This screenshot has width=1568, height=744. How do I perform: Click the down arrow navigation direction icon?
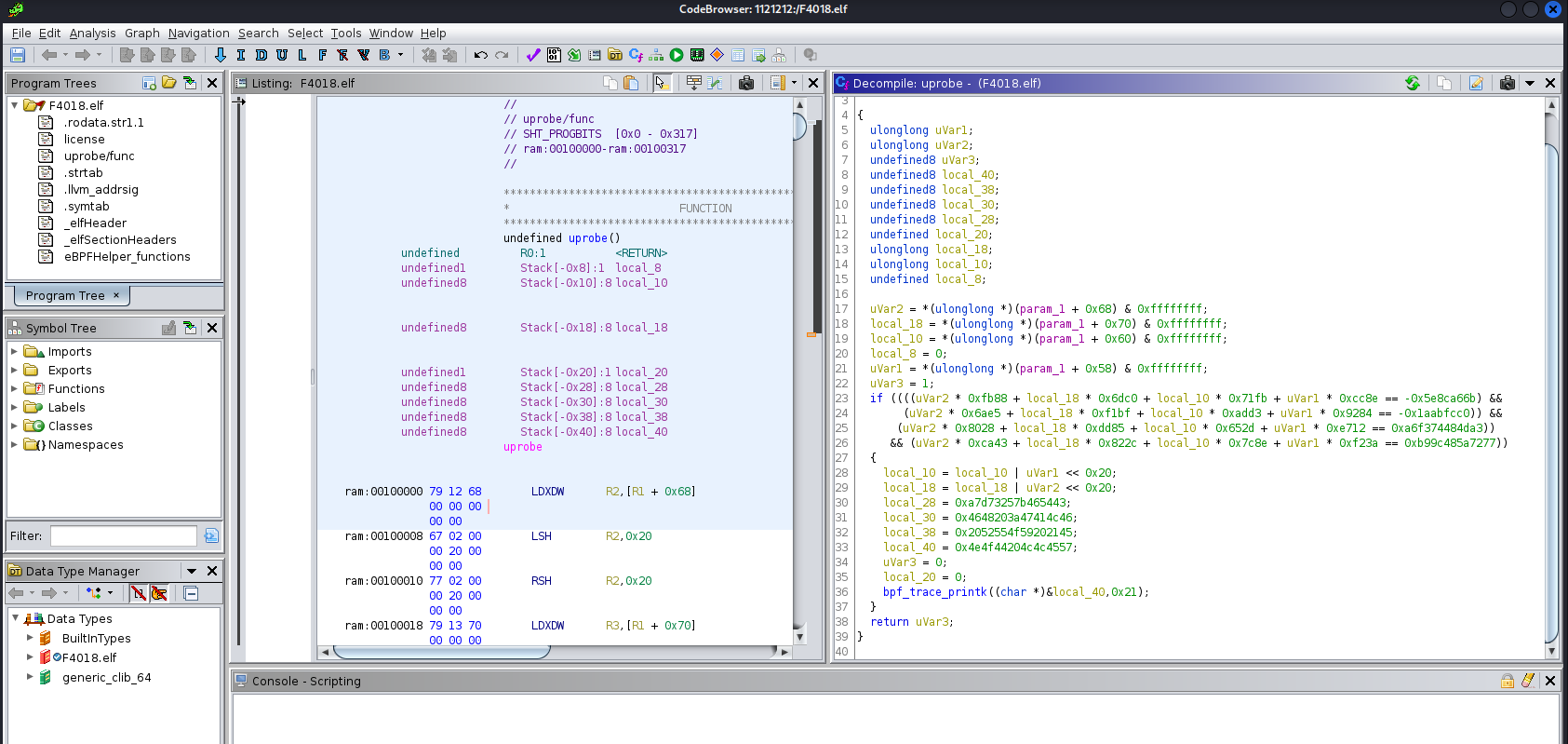coord(221,55)
